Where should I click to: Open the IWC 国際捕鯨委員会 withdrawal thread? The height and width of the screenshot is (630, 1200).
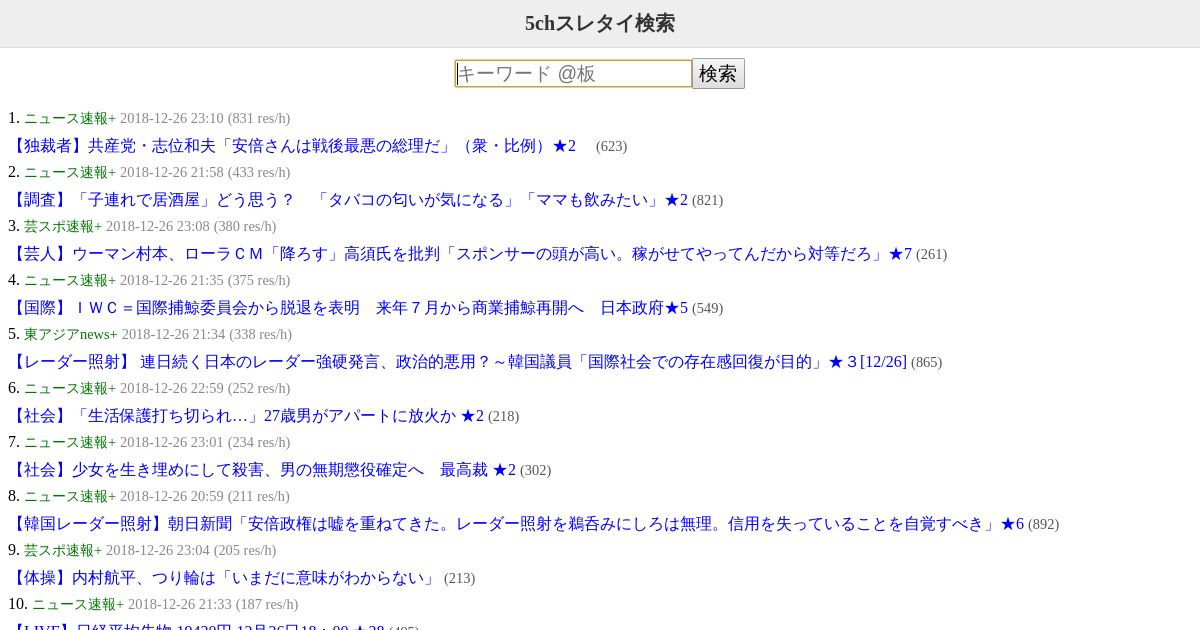point(348,308)
